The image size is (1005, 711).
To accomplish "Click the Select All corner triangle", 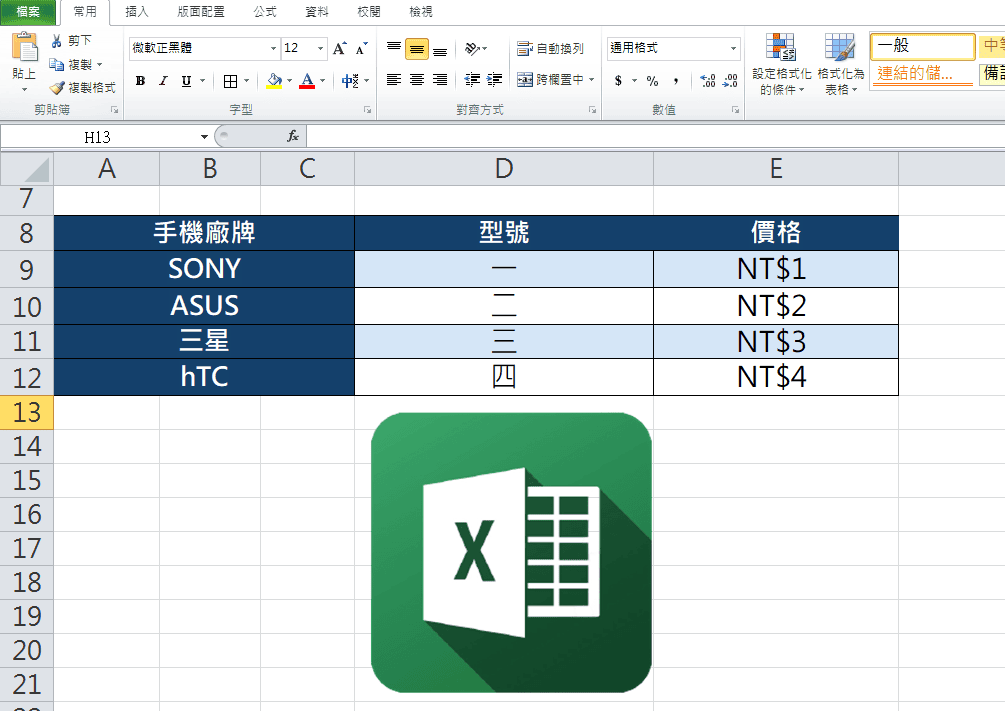I will pos(27,169).
